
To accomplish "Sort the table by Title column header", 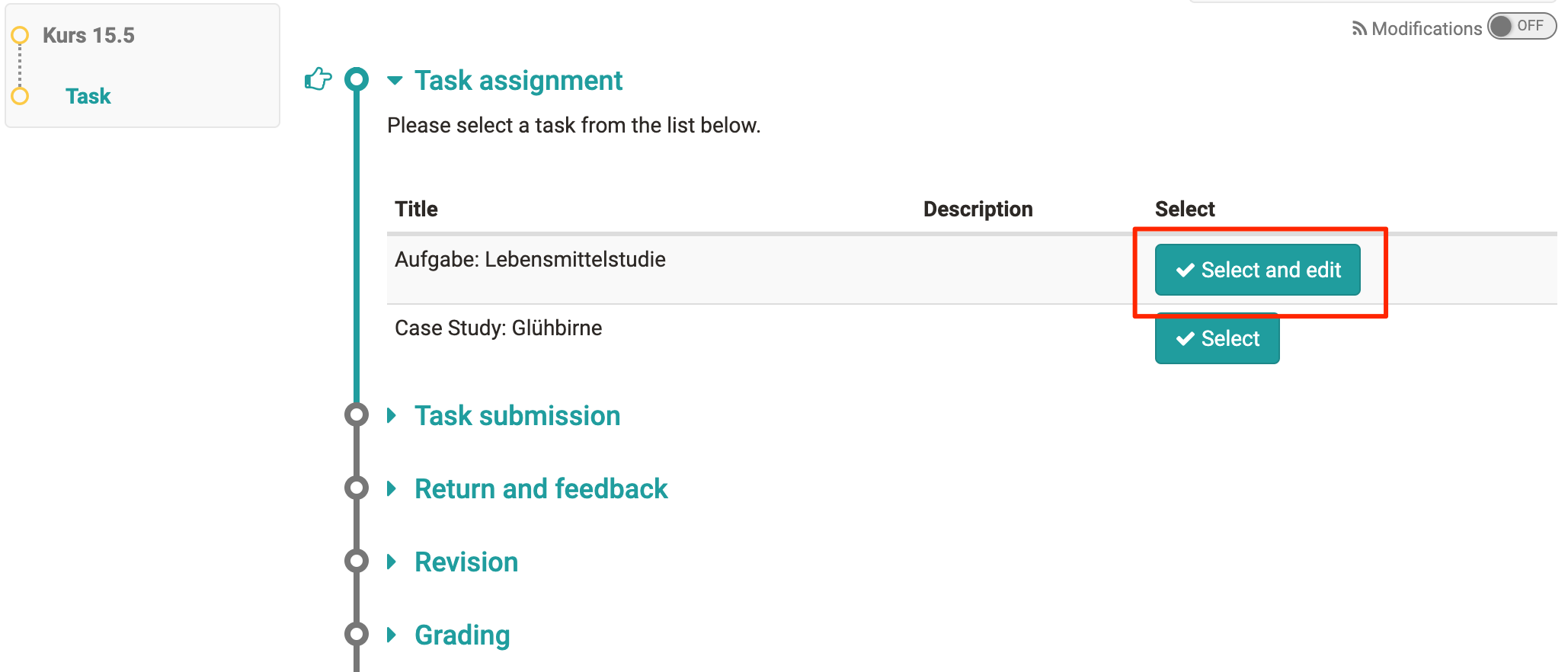I will 416,209.
